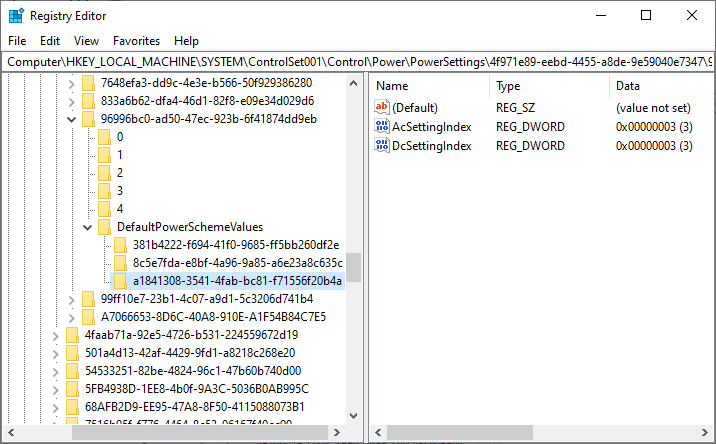Image resolution: width=716 pixels, height=444 pixels.
Task: Click REG_SZ type cell of (Default)
Action: tap(515, 108)
